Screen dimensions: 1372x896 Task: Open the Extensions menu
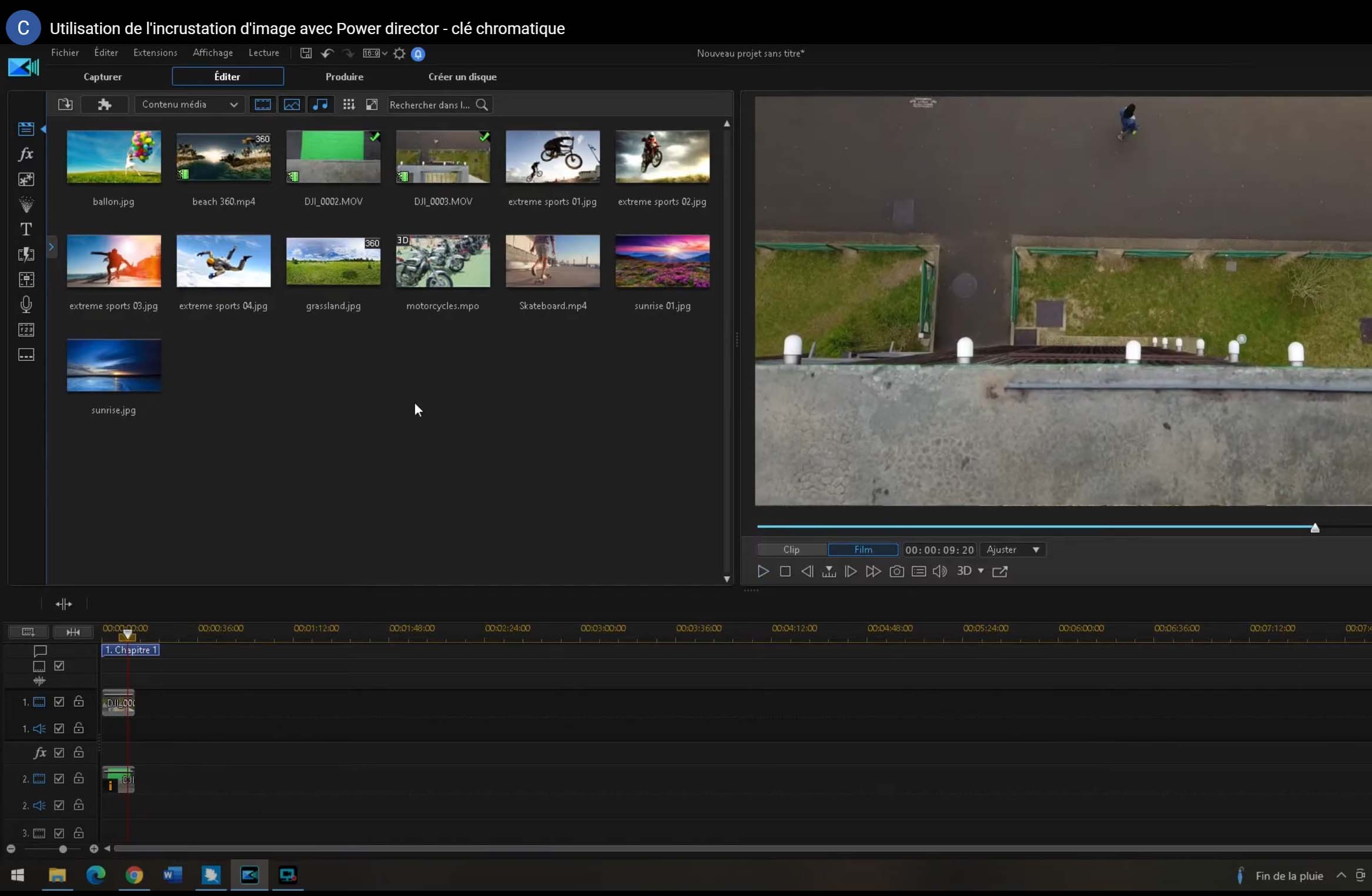point(155,53)
